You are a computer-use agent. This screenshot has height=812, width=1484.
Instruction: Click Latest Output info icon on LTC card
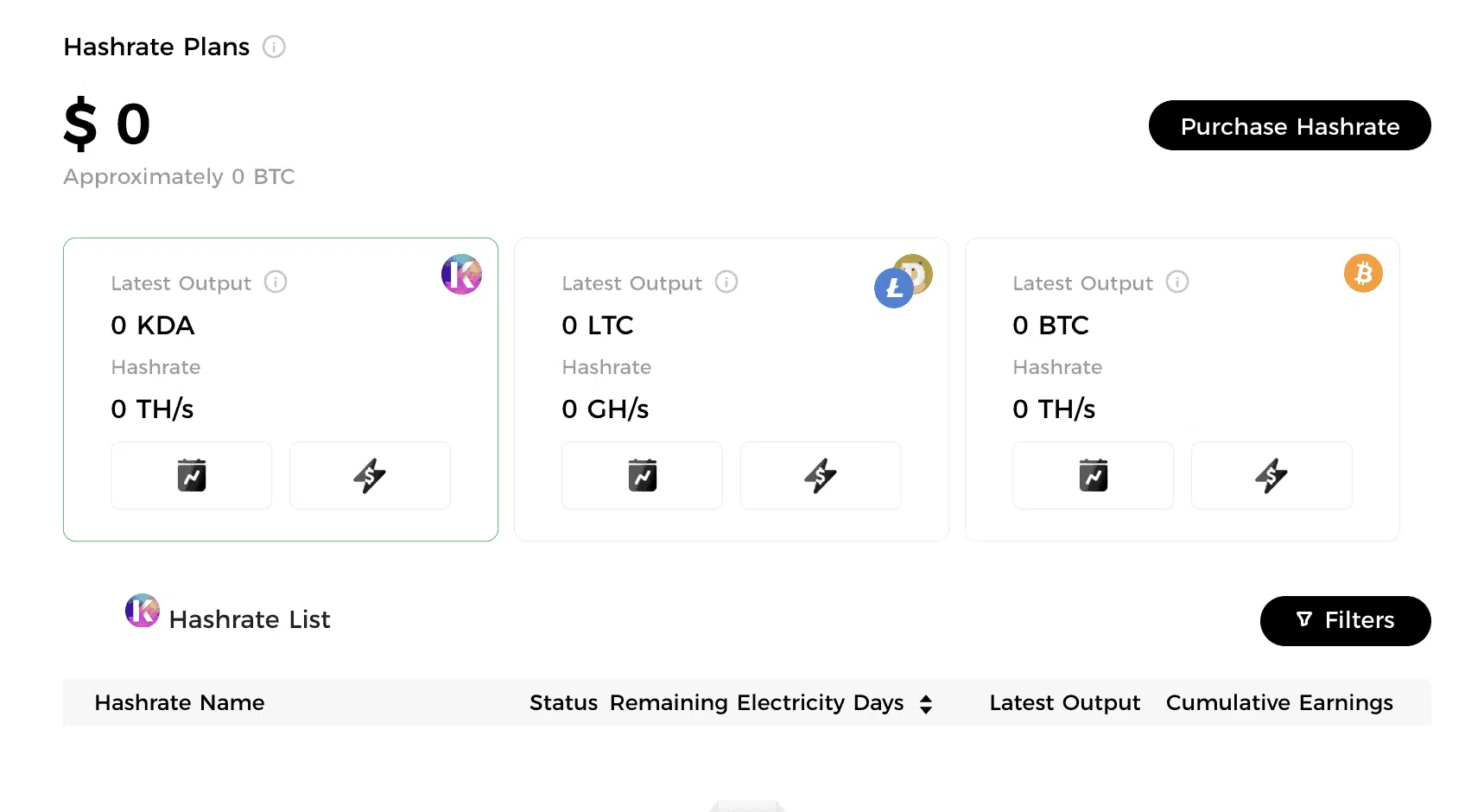click(726, 282)
